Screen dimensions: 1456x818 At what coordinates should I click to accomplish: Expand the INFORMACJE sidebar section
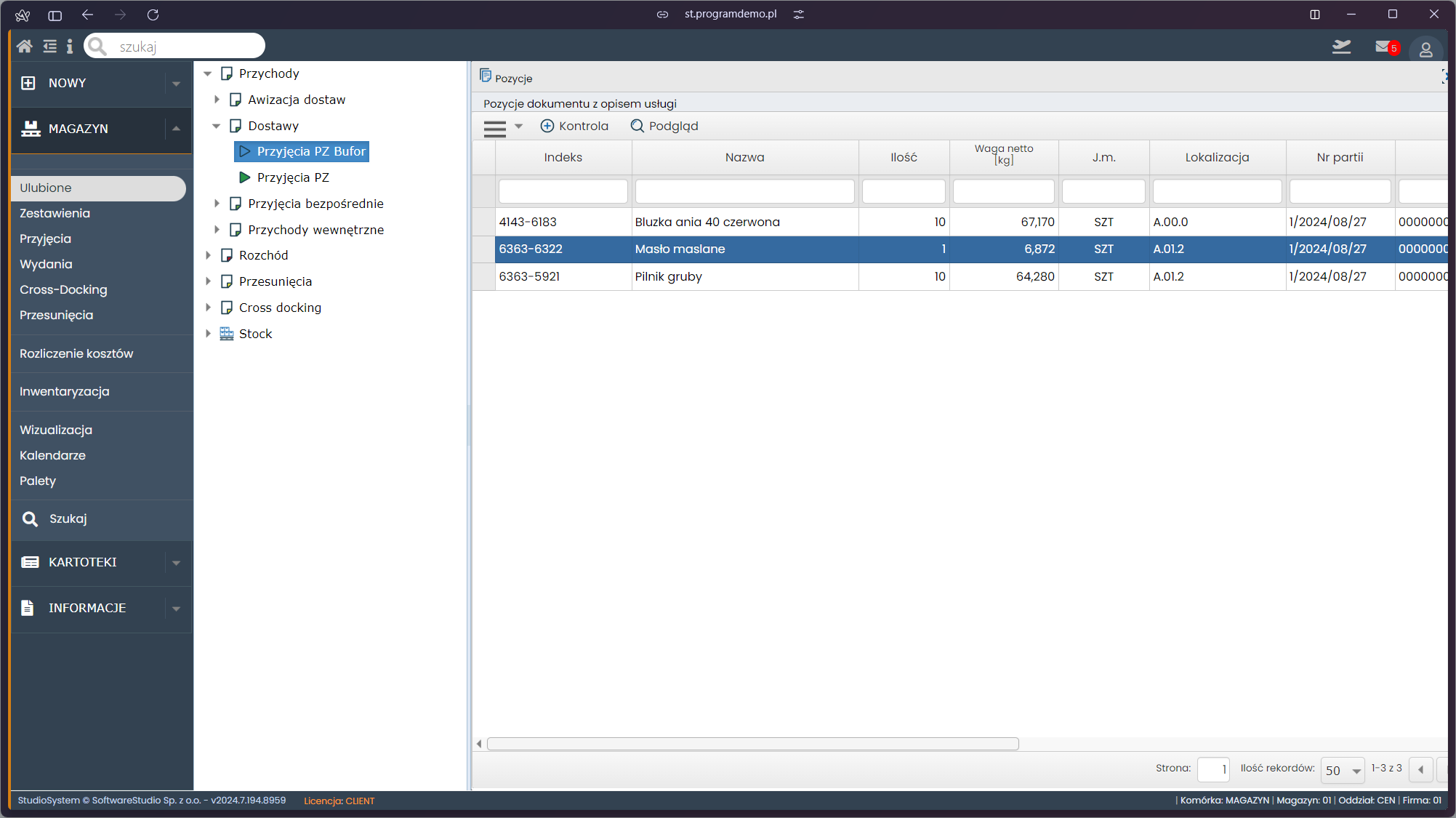[176, 609]
